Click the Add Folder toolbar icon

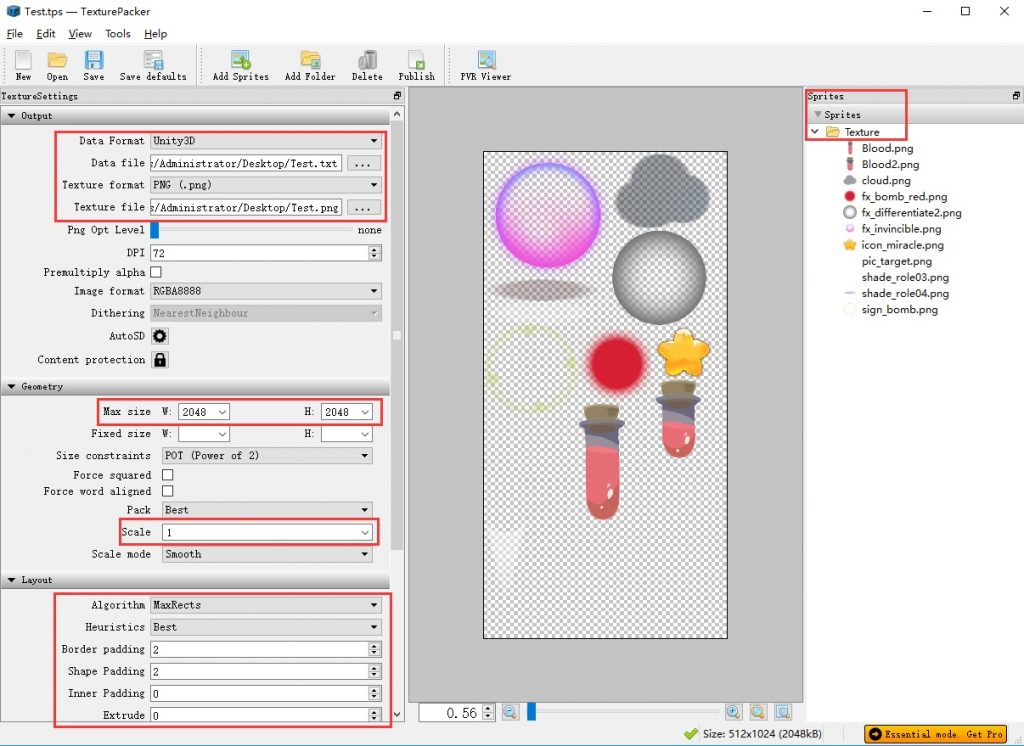pyautogui.click(x=310, y=65)
